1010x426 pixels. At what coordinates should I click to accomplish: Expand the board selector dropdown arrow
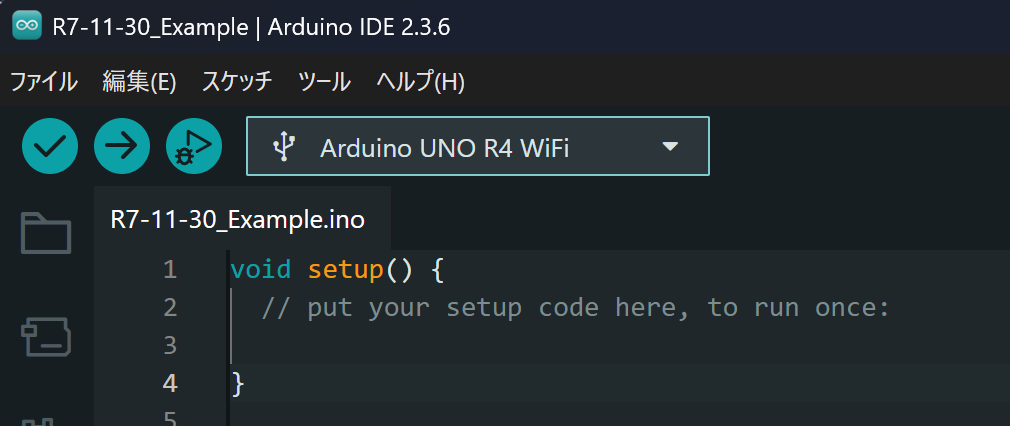click(670, 147)
